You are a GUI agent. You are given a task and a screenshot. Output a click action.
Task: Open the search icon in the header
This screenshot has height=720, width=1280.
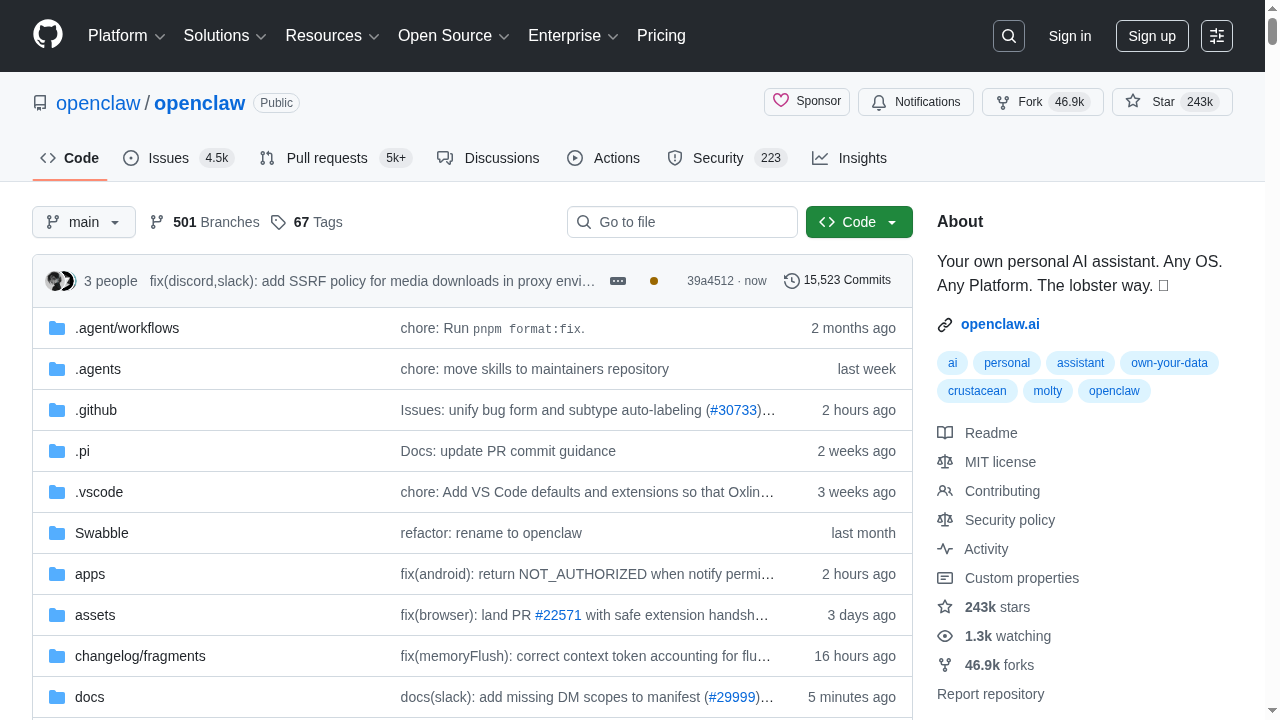pyautogui.click(x=1008, y=35)
